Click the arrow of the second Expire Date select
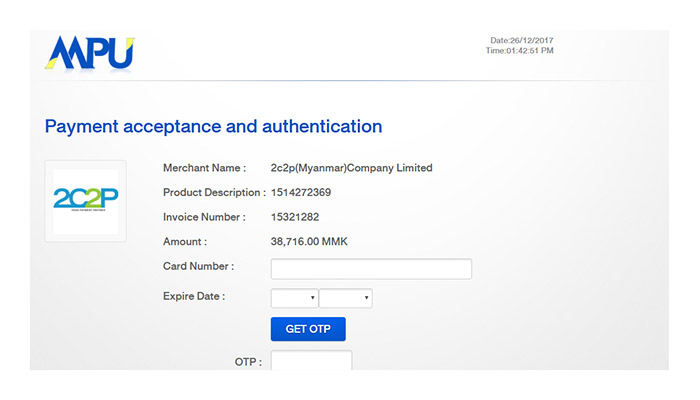This screenshot has height=400, width=700. 367,298
